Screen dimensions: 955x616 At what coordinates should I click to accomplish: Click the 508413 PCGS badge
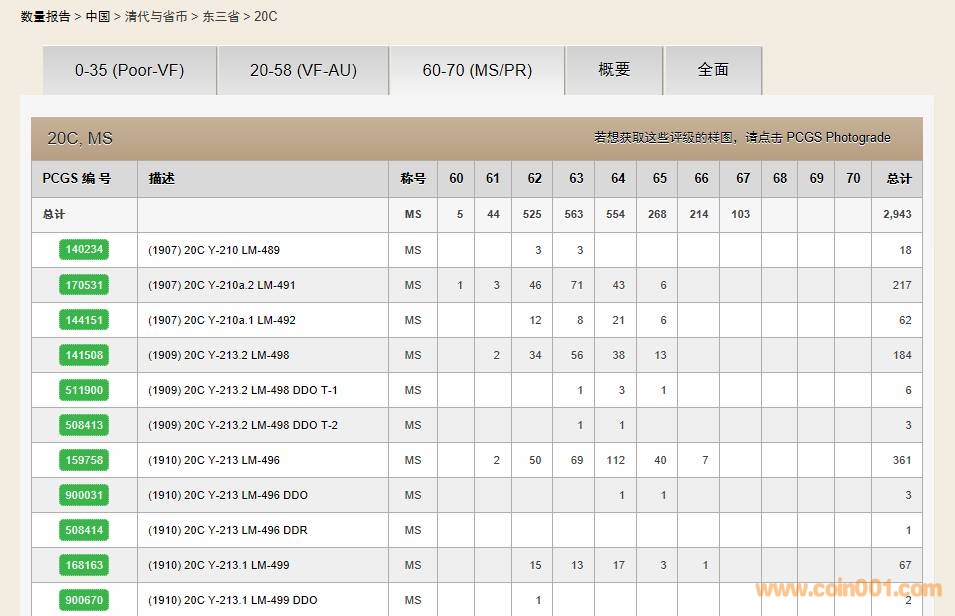coord(84,425)
